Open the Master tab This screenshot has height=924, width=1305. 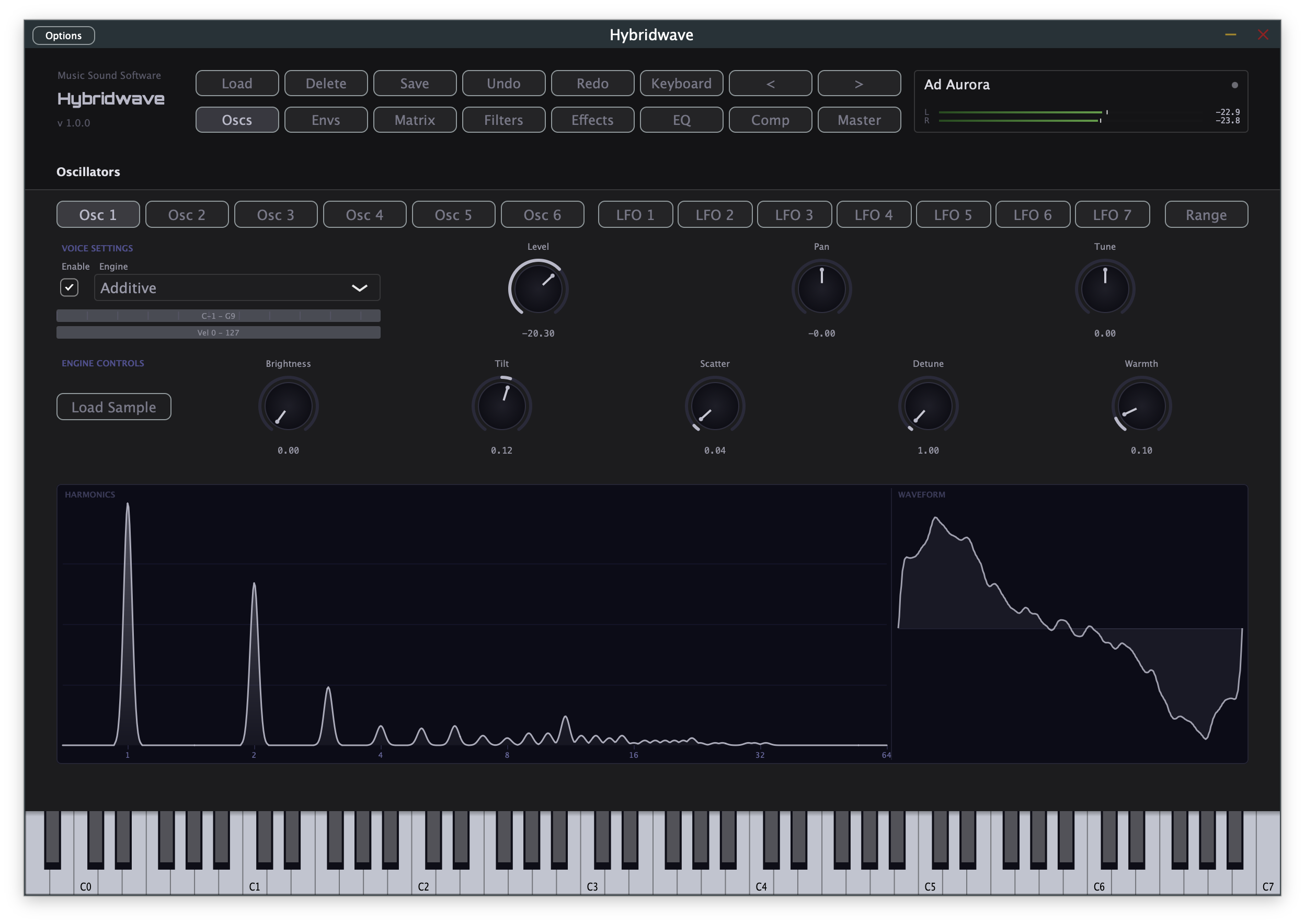[x=858, y=120]
